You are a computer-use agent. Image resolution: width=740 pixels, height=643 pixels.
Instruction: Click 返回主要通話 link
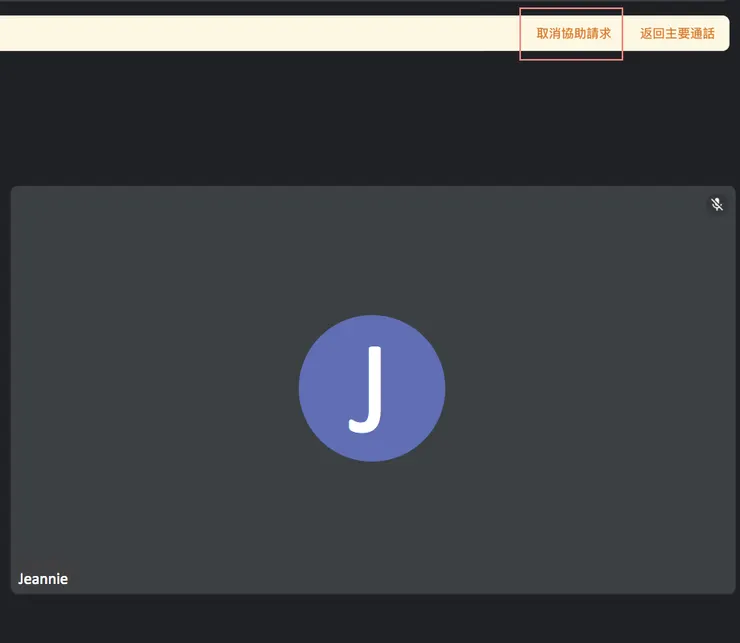(677, 34)
